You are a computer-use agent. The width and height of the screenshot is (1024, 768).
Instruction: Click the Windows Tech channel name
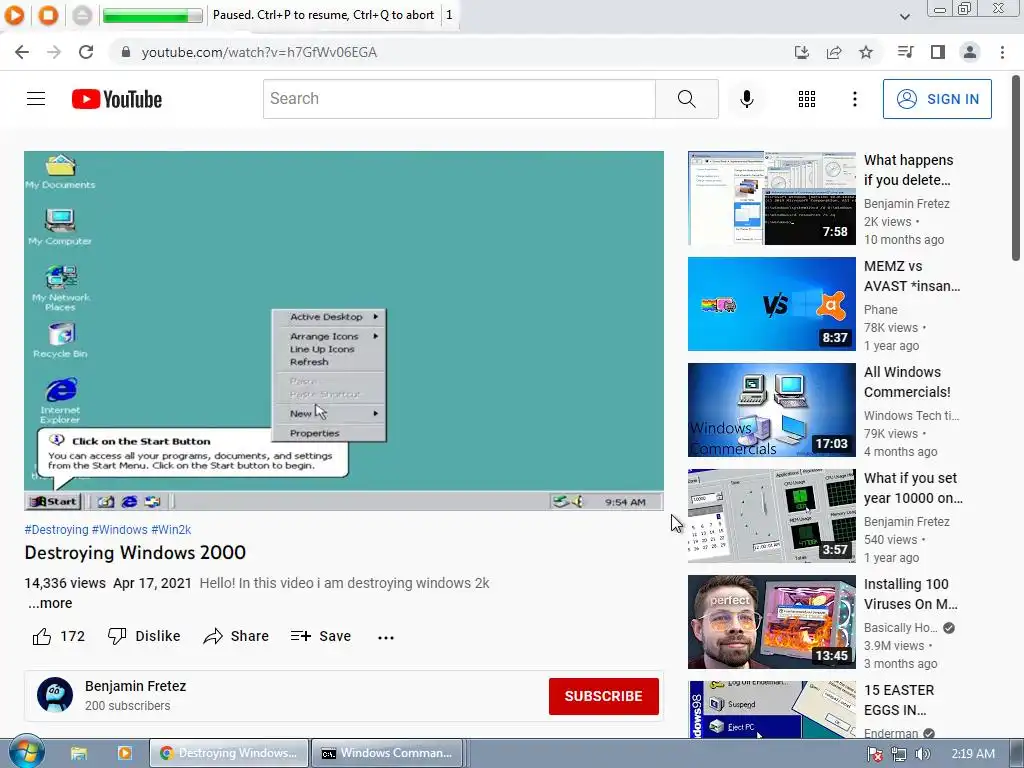click(x=911, y=415)
